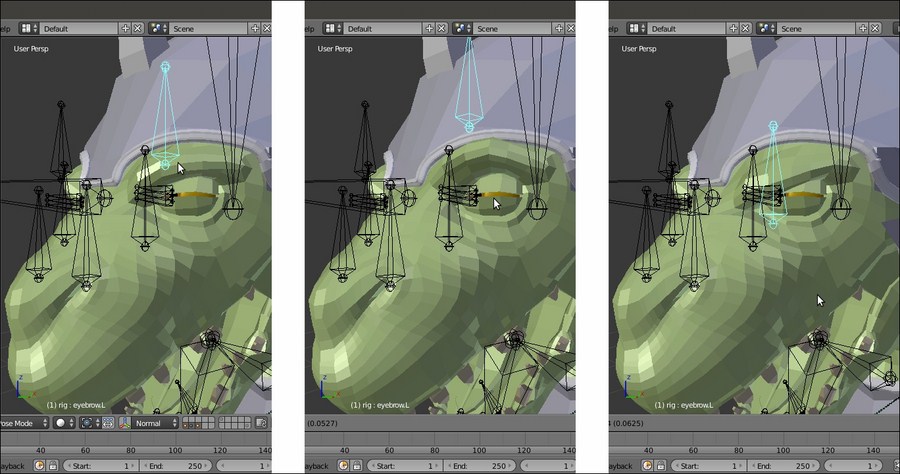Click frame 120 on right timeline ruler

(828, 450)
